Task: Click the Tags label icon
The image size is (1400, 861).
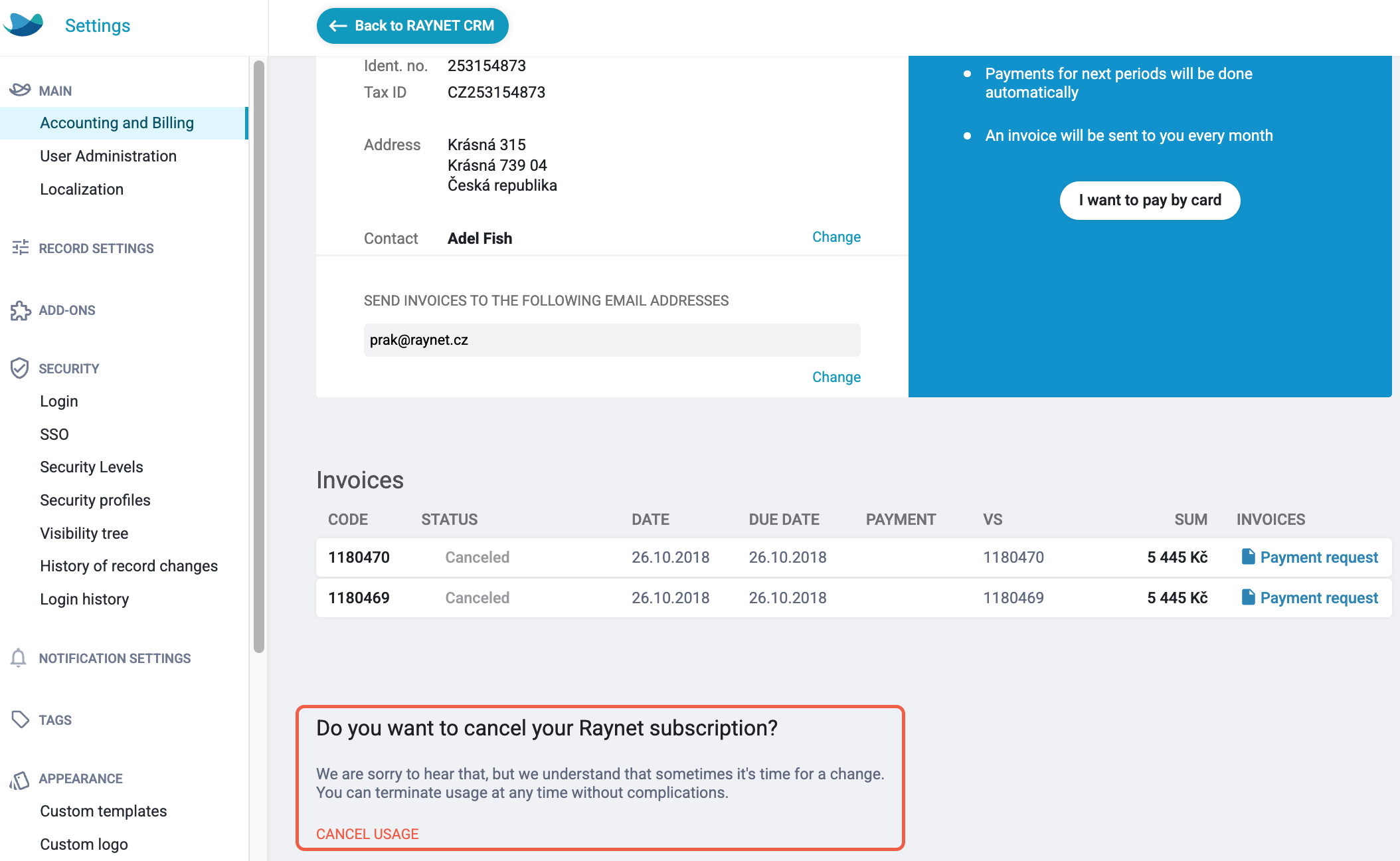Action: tap(20, 719)
